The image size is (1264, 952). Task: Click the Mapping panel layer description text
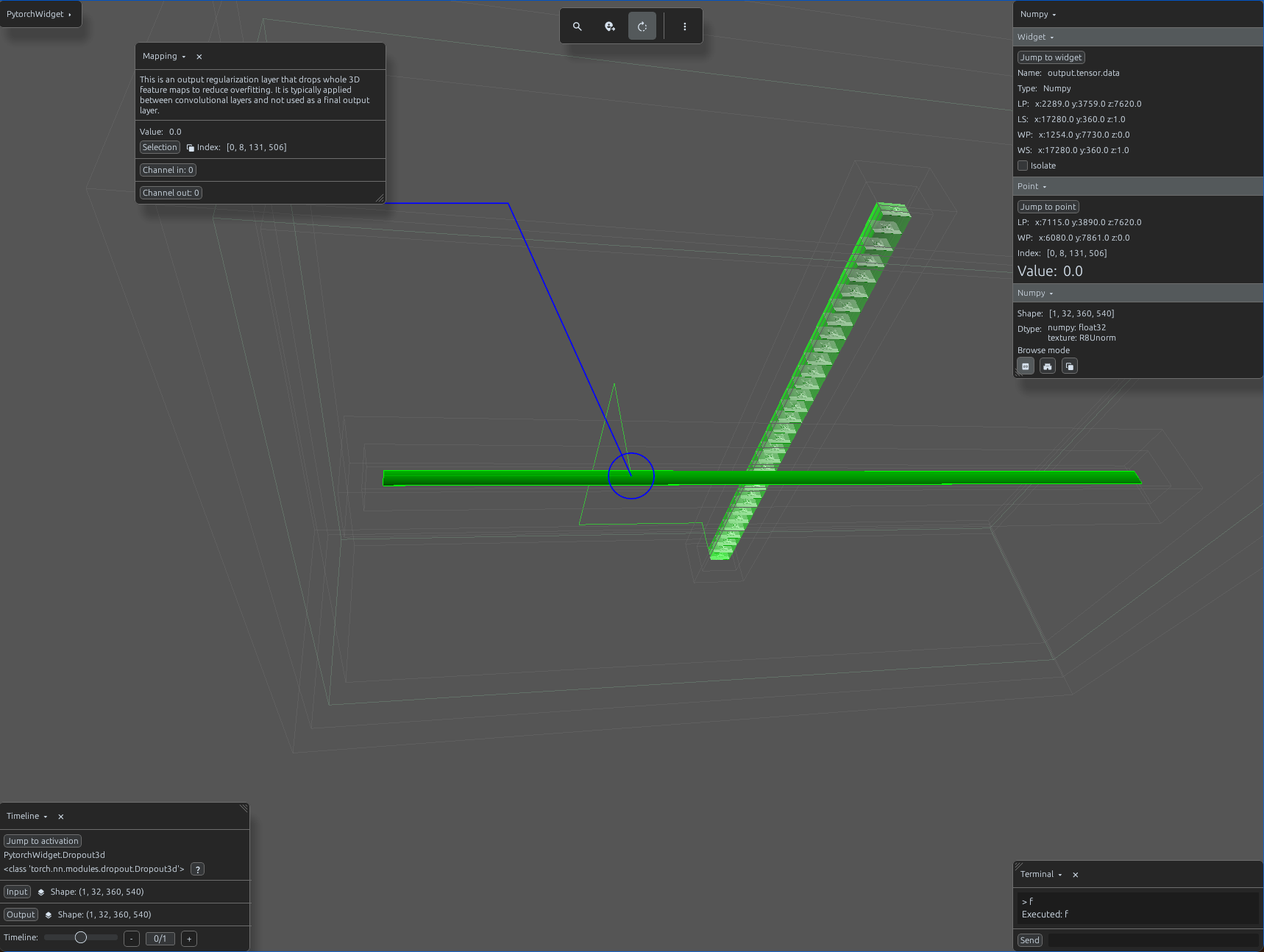tap(255, 95)
